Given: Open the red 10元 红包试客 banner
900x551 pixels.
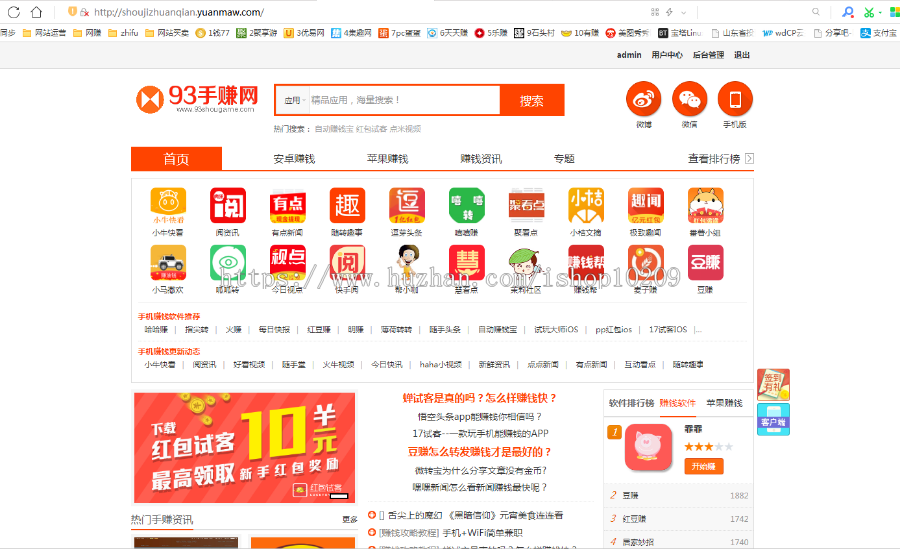Looking at the screenshot, I should point(245,448).
